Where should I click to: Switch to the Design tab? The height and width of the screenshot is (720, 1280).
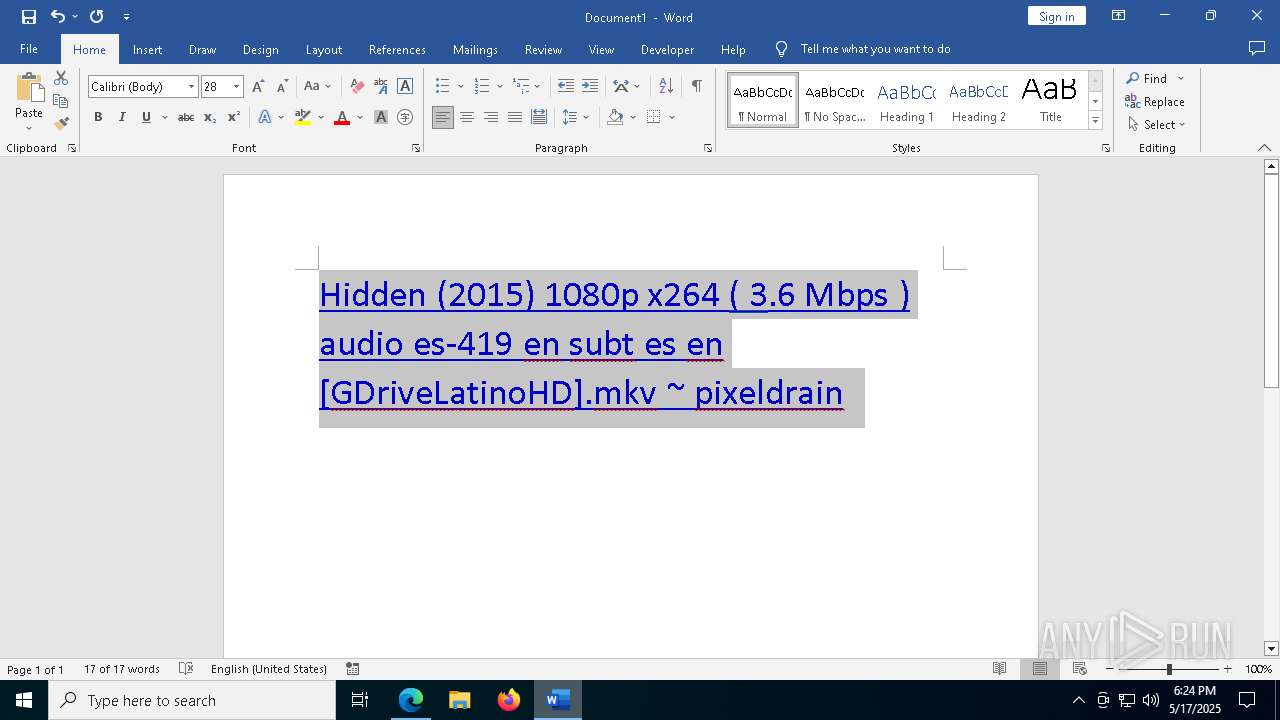tap(260, 49)
